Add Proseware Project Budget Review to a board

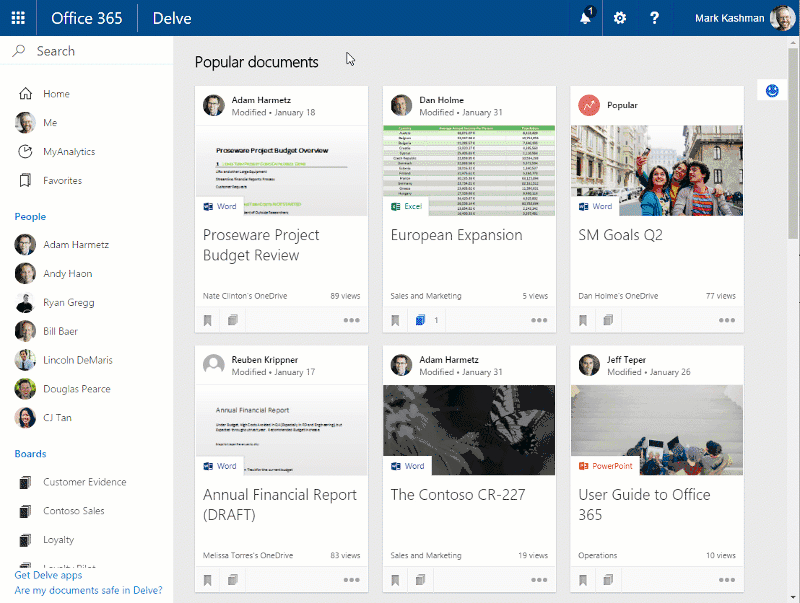(x=233, y=320)
